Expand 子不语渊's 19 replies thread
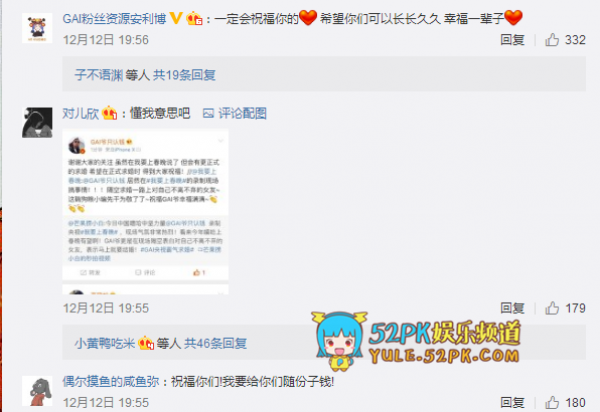The width and height of the screenshot is (600, 412). (145, 75)
